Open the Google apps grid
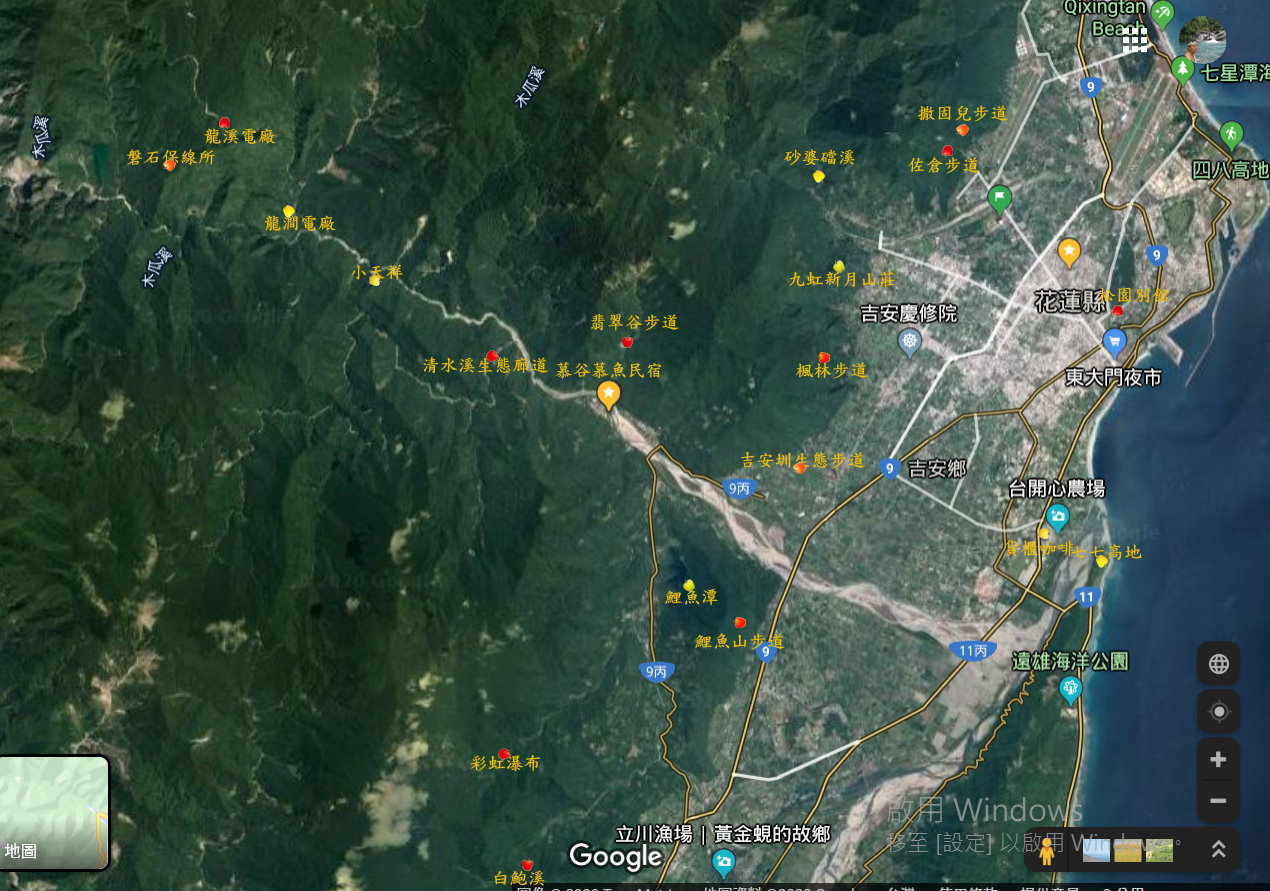This screenshot has width=1270, height=891. pos(1134,39)
